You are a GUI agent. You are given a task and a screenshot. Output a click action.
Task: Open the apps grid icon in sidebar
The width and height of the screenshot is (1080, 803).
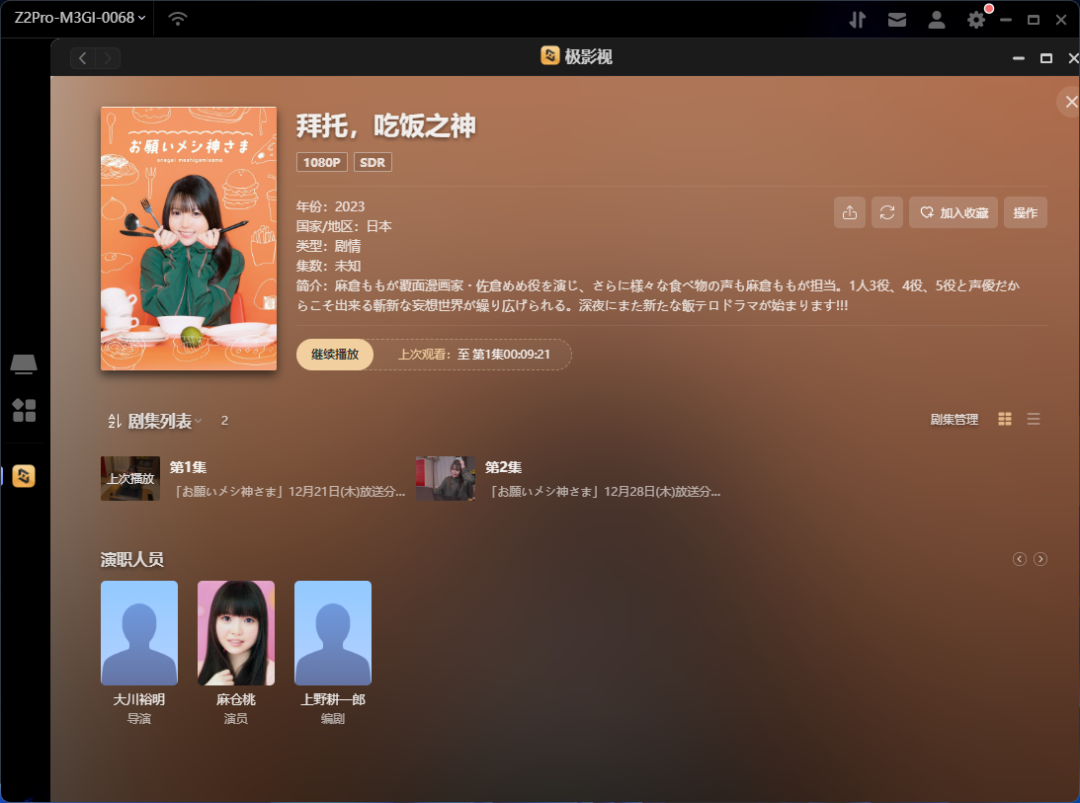coord(23,410)
